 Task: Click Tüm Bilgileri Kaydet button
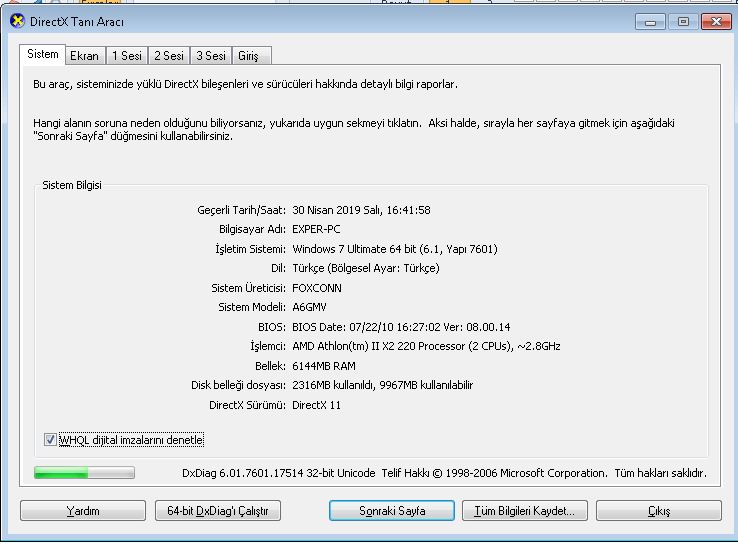(x=525, y=511)
